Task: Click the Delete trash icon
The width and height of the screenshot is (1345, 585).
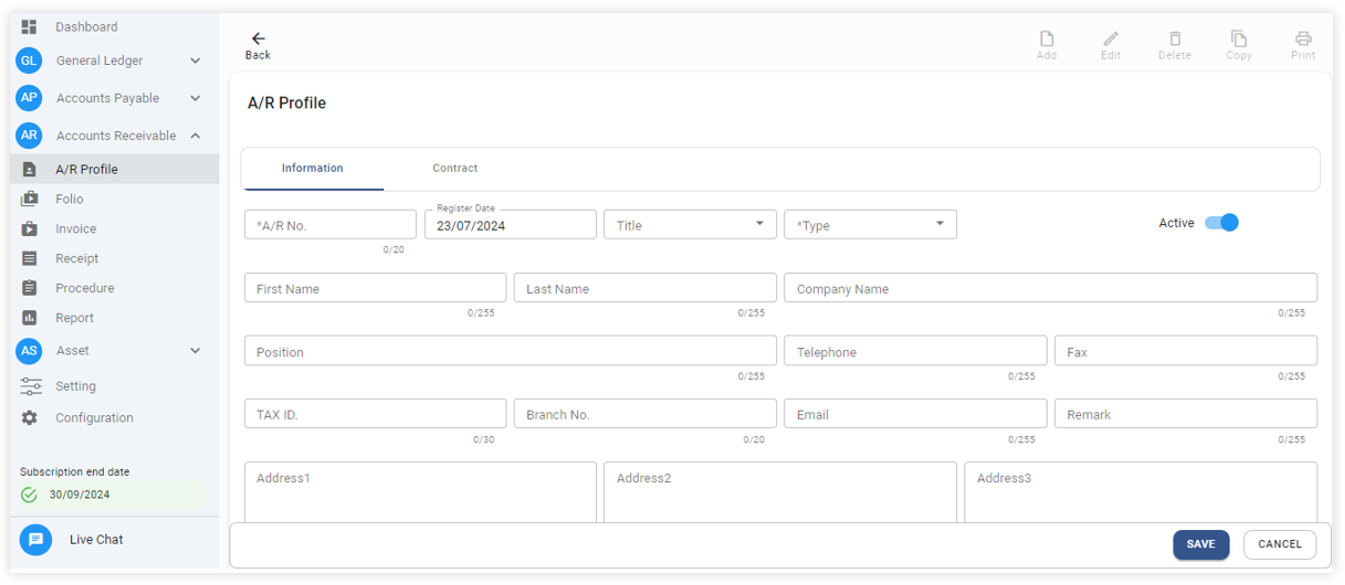Action: pos(1174,39)
